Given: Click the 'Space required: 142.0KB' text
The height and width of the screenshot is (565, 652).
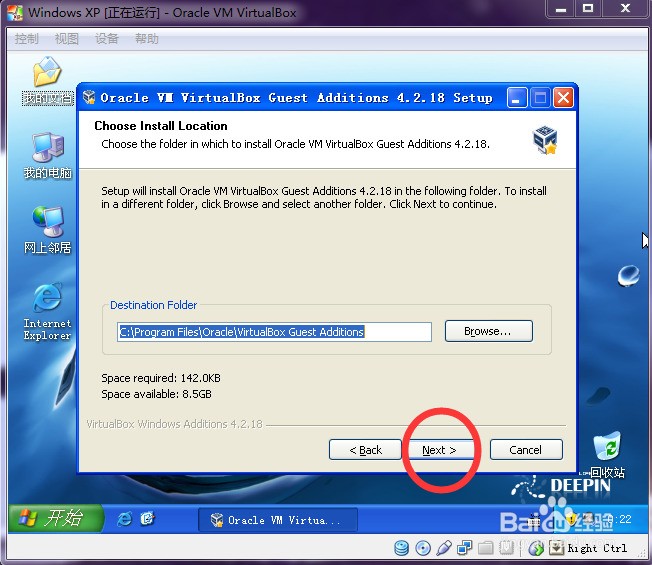Looking at the screenshot, I should [161, 378].
